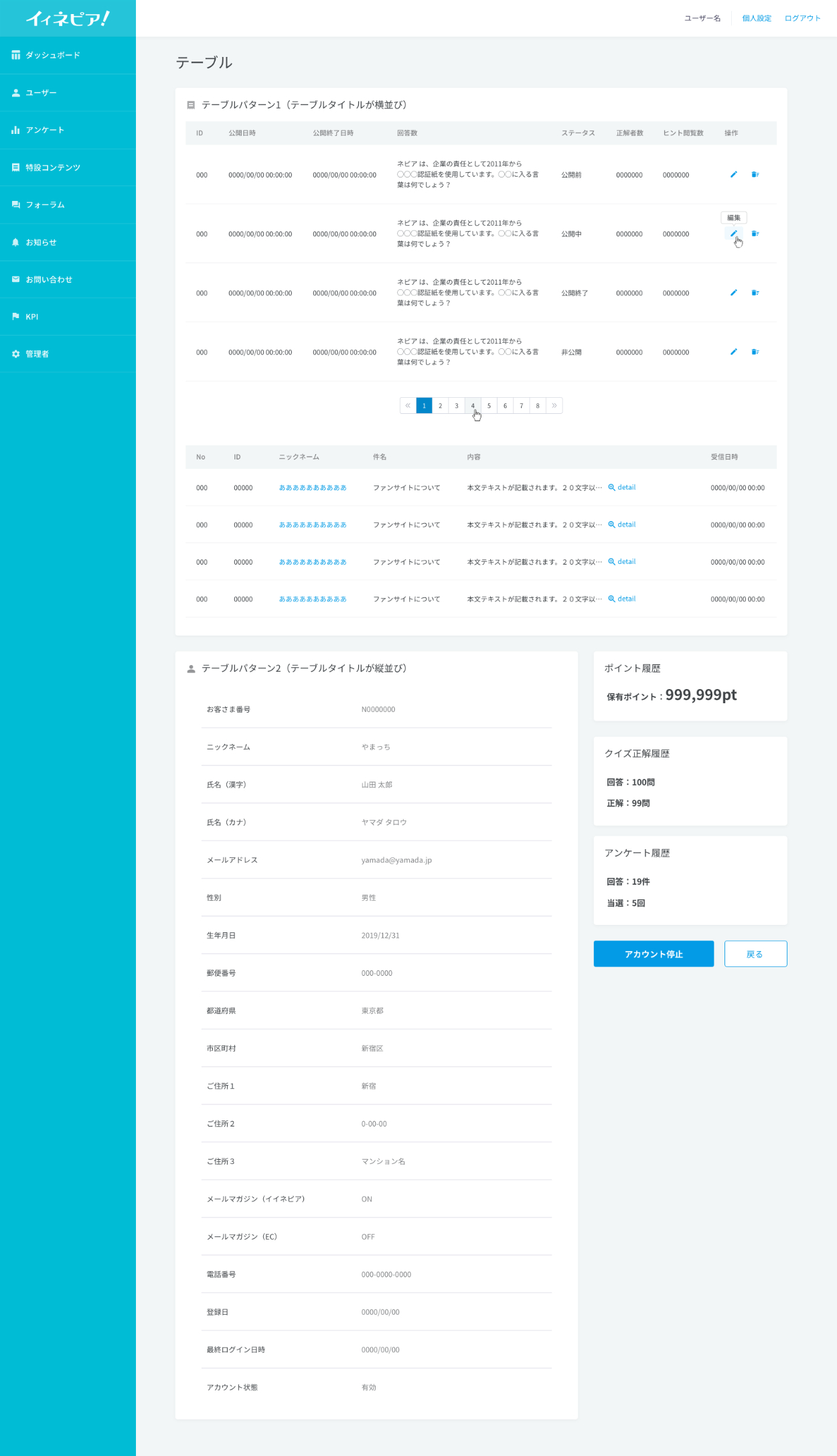Click the next pages » arrow
The width and height of the screenshot is (837, 1456).
tap(554, 406)
